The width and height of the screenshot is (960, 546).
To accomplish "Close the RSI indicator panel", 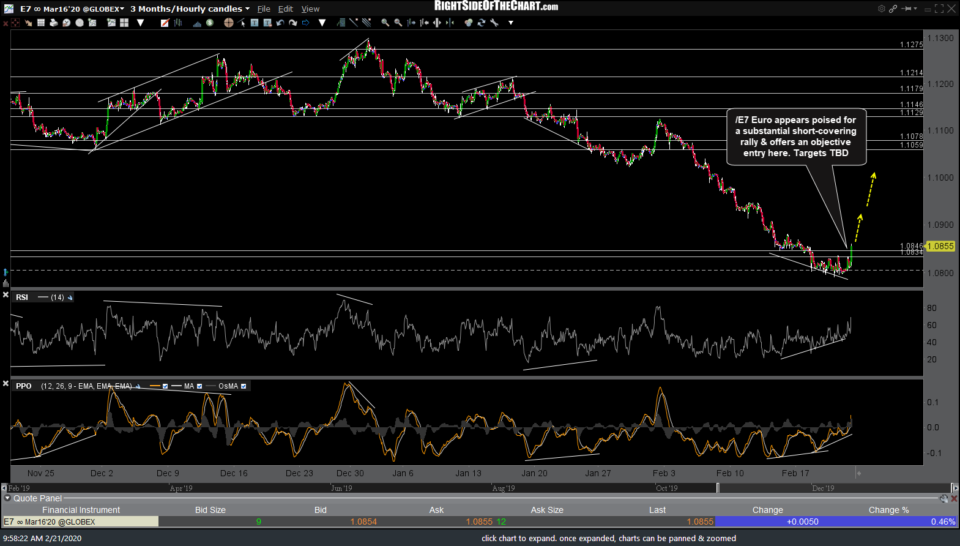I will point(6,295).
